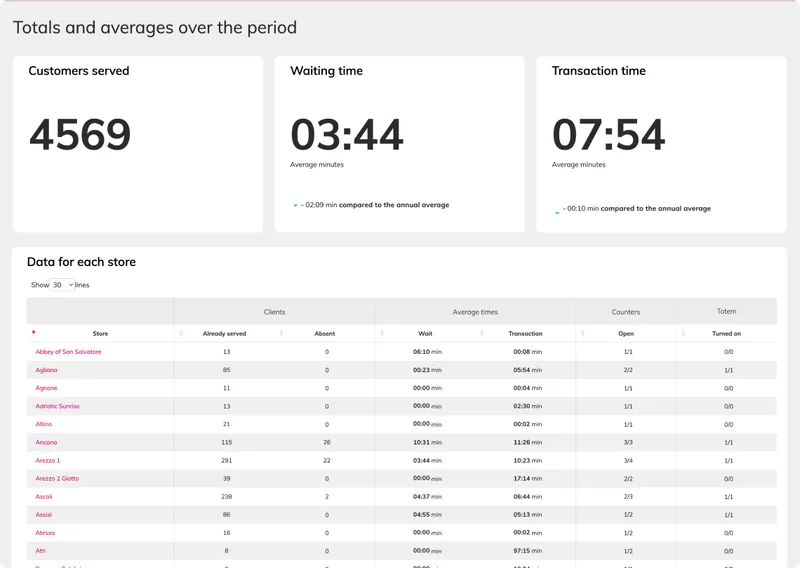Sort table by Store column arrow icon
The height and width of the screenshot is (568, 800).
(x=34, y=333)
